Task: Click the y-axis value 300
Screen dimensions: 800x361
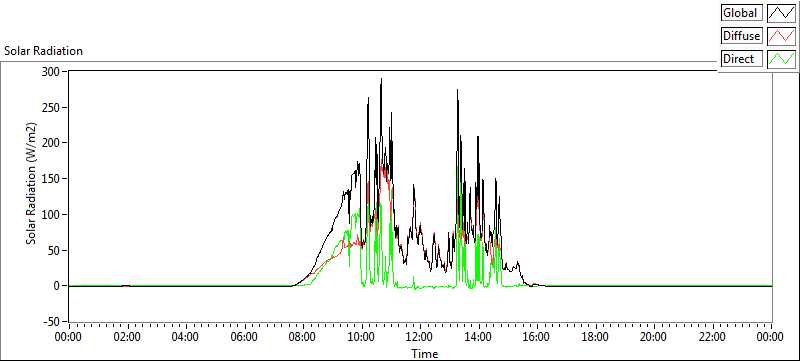Action: (51, 71)
